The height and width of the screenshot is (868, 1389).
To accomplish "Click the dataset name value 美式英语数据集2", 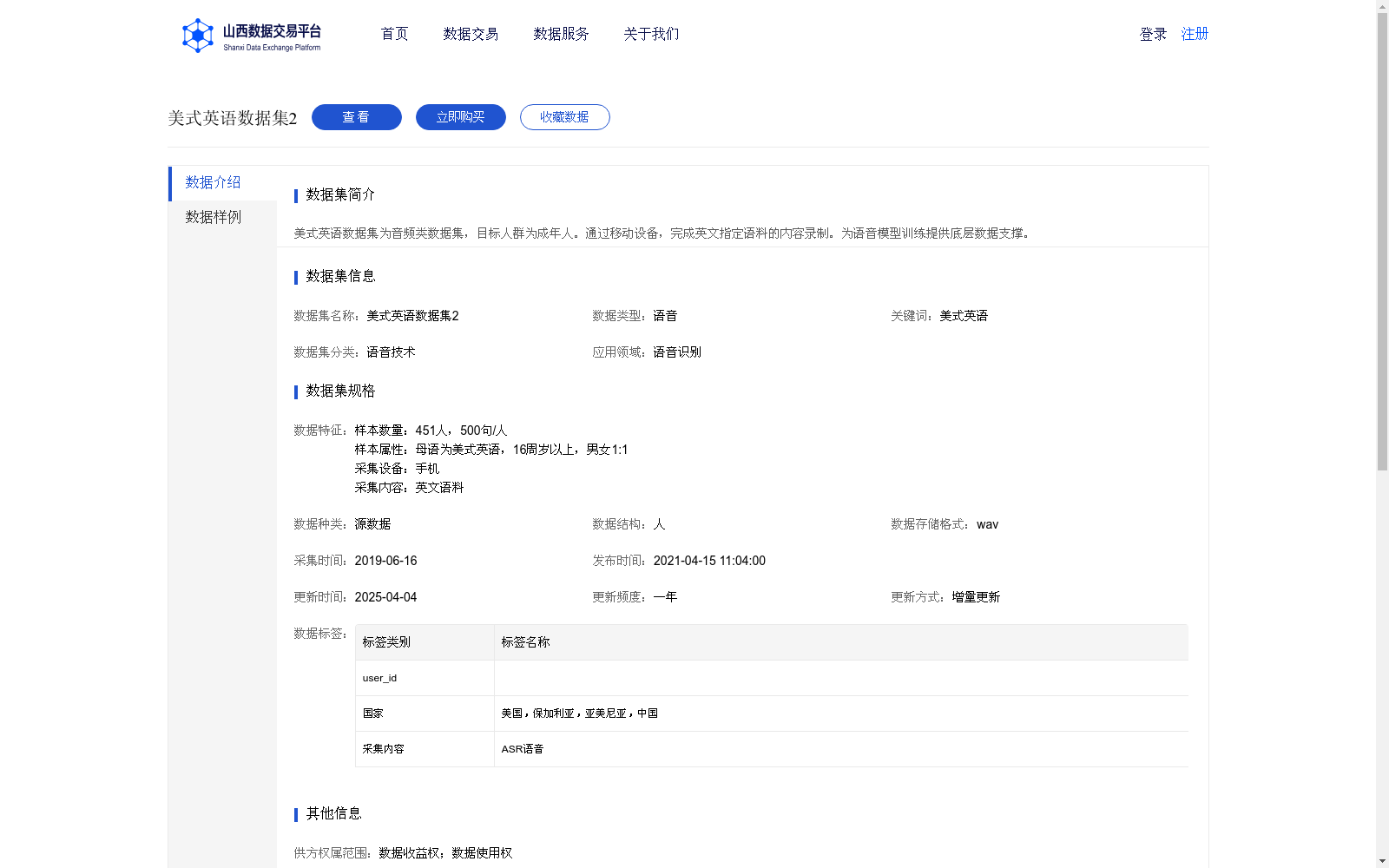I will point(412,316).
